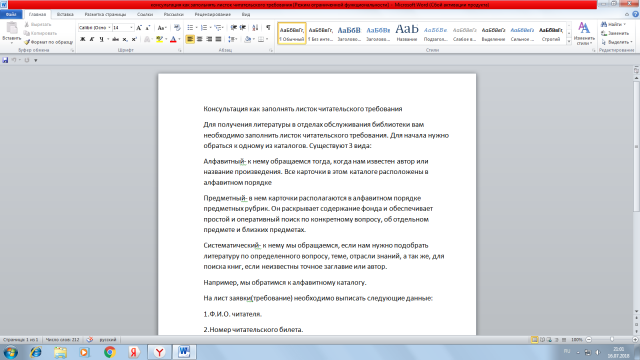Toggle justify alignment
640x360 pixels.
click(218, 39)
